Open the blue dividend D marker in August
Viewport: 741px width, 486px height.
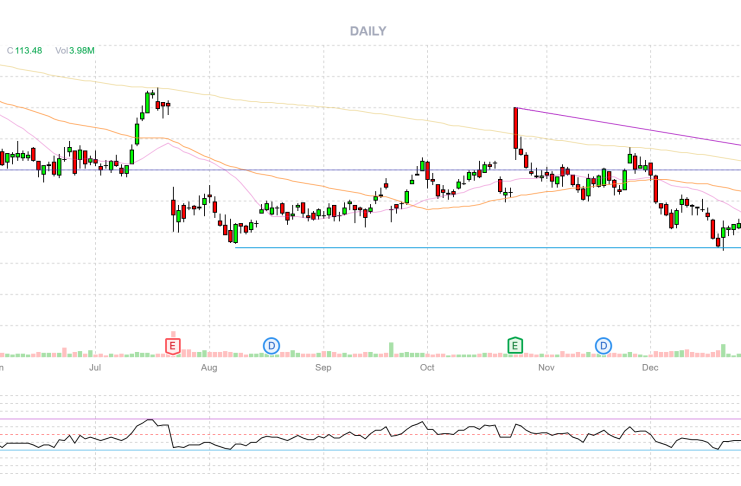click(271, 345)
